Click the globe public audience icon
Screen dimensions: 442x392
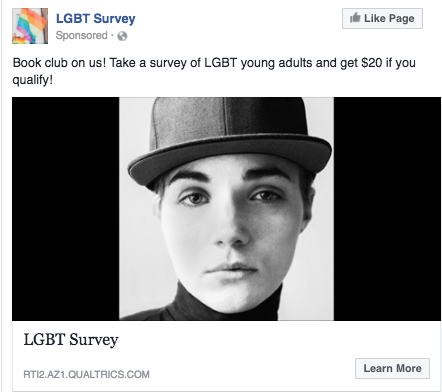coord(122,36)
